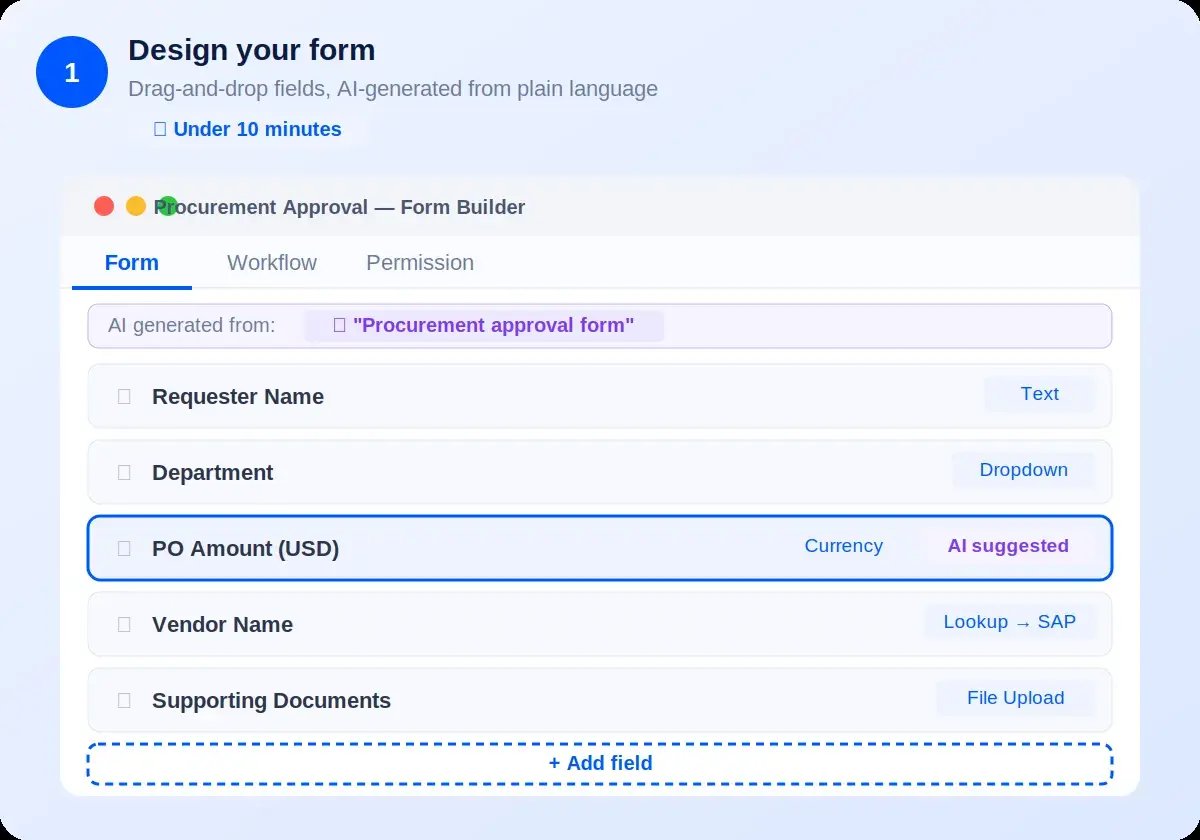Click the blue step 1 circle badge
The width and height of the screenshot is (1200, 840).
click(72, 72)
